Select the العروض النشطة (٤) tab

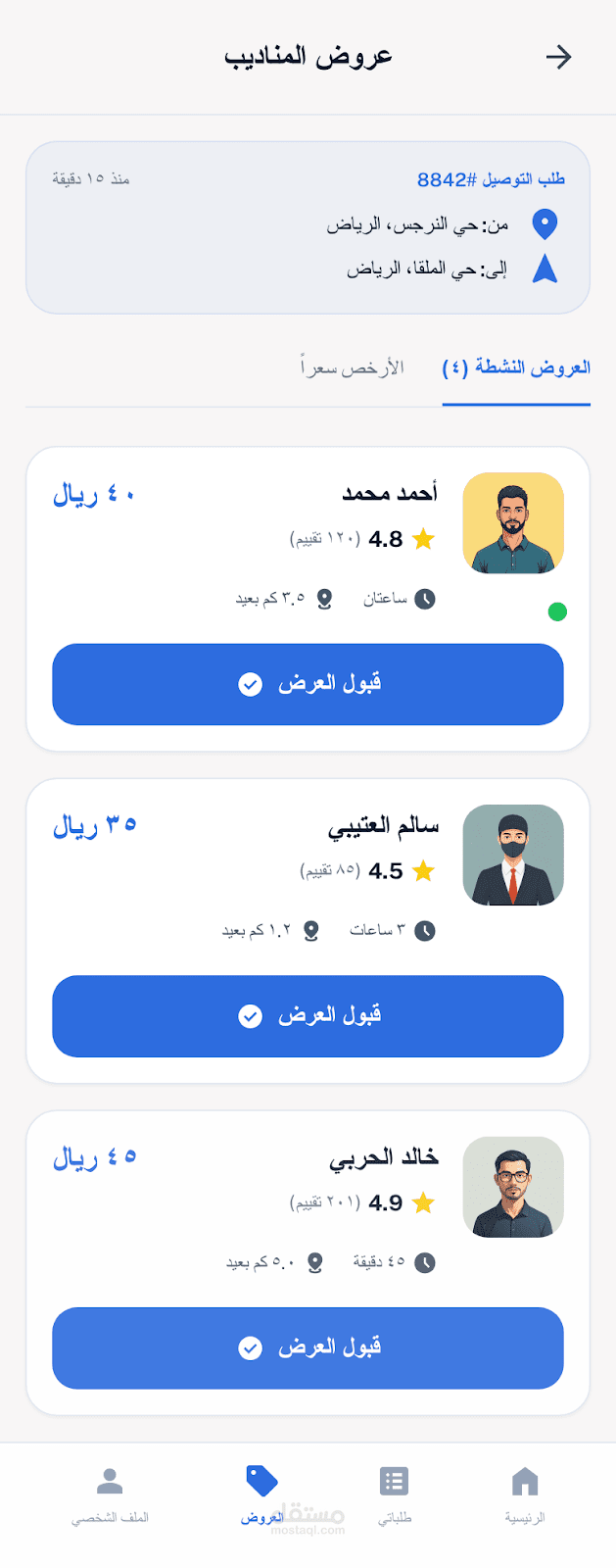click(x=516, y=368)
